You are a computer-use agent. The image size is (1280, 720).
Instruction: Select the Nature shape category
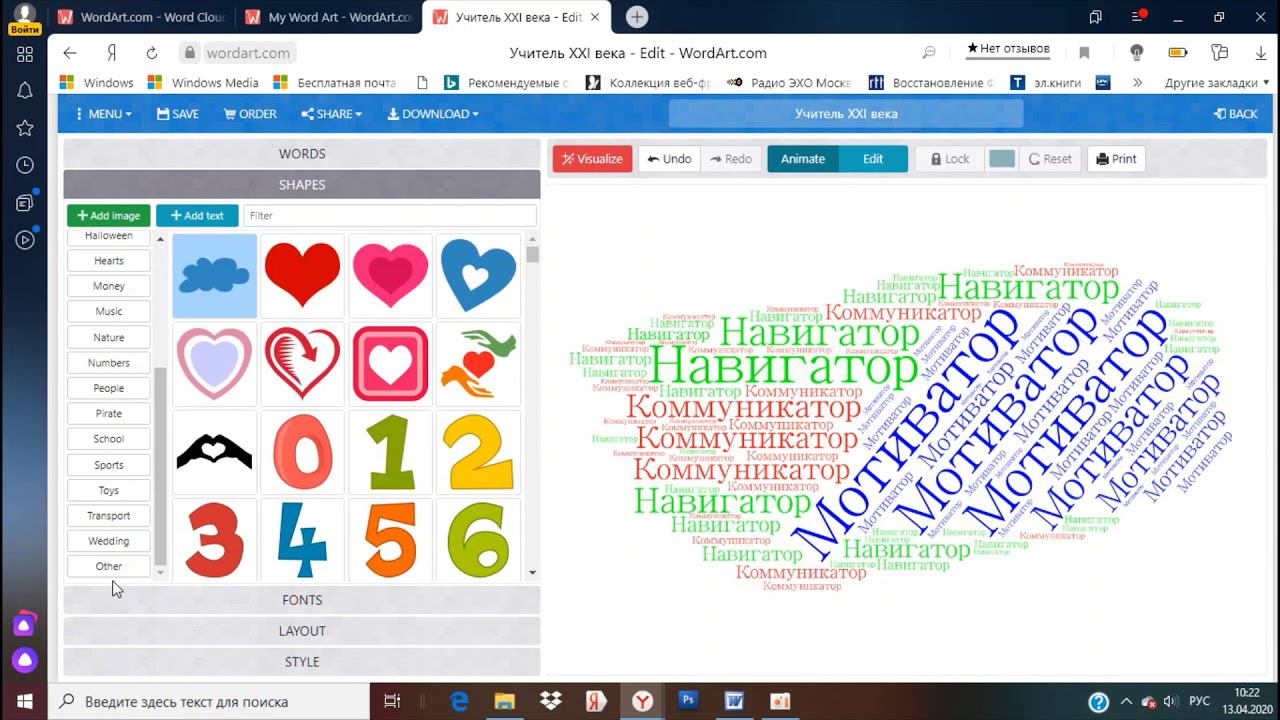pyautogui.click(x=109, y=338)
